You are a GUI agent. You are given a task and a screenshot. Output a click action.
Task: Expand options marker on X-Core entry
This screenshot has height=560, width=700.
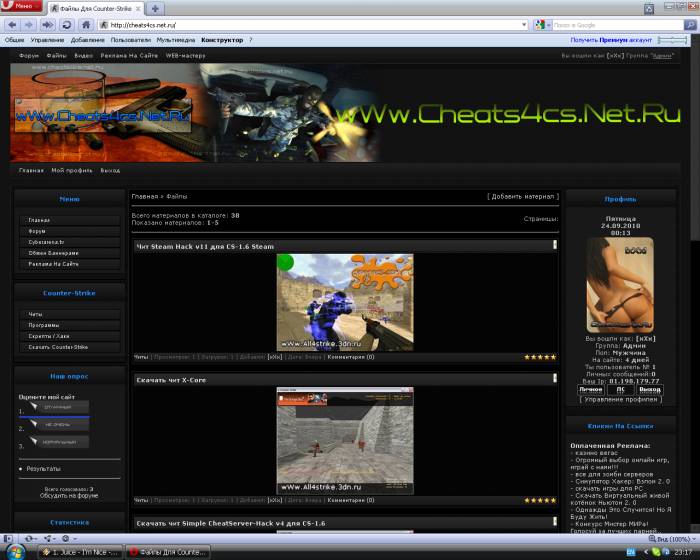tap(555, 378)
